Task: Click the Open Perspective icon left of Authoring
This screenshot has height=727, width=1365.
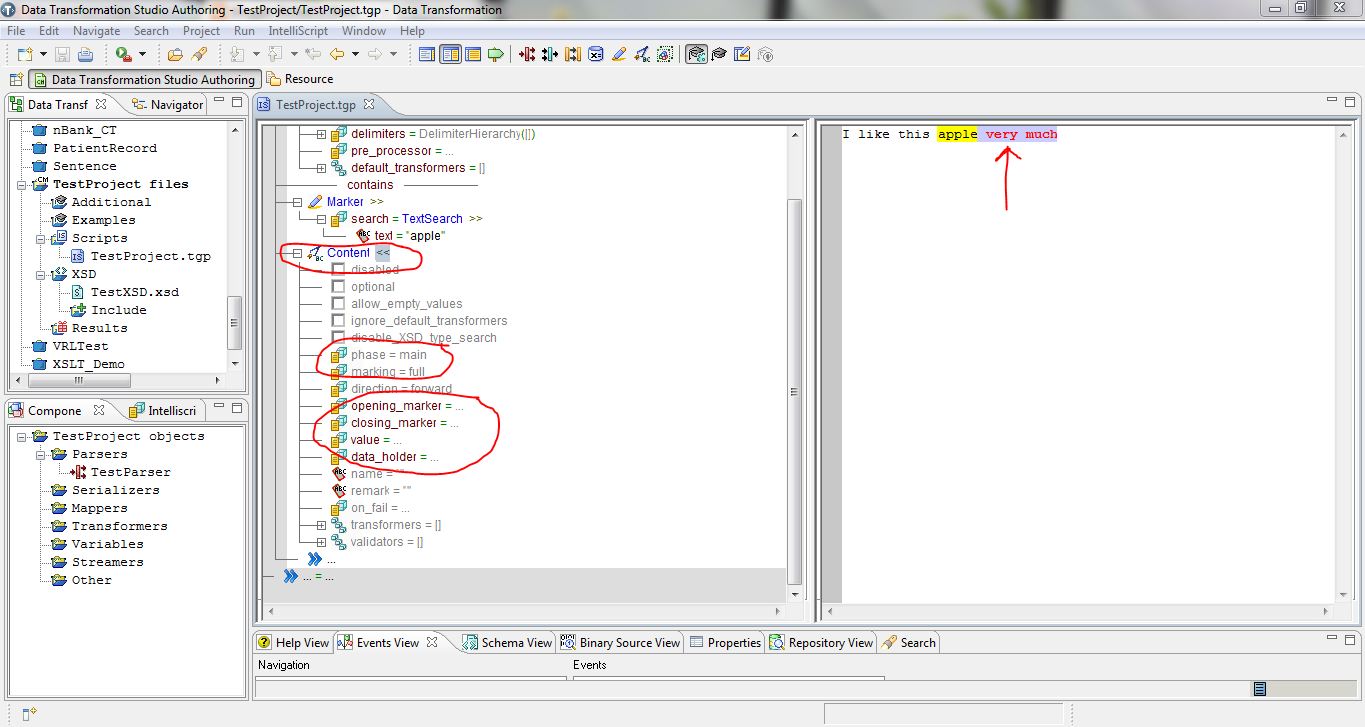Action: (x=16, y=79)
